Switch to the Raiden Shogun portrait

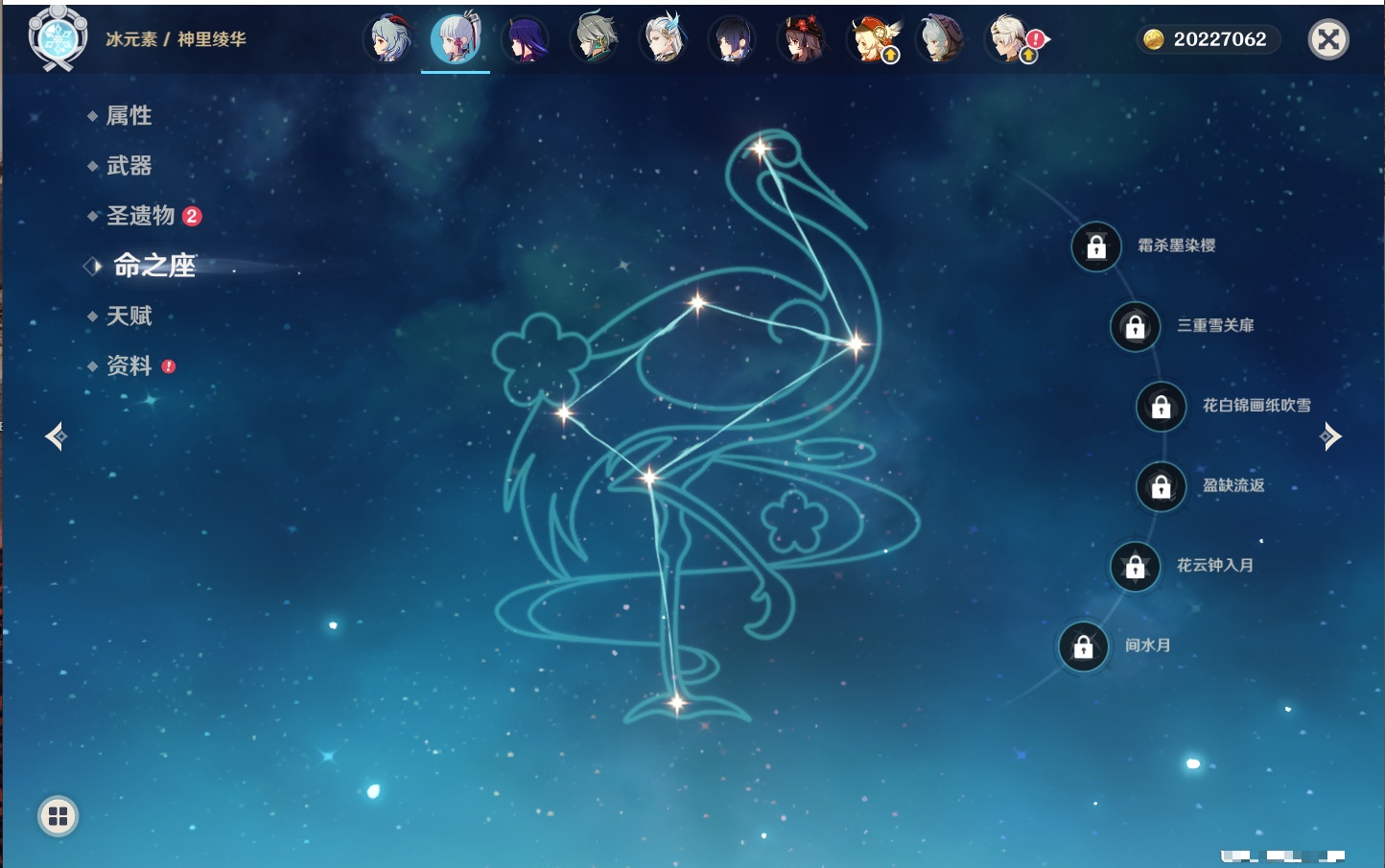tap(526, 40)
